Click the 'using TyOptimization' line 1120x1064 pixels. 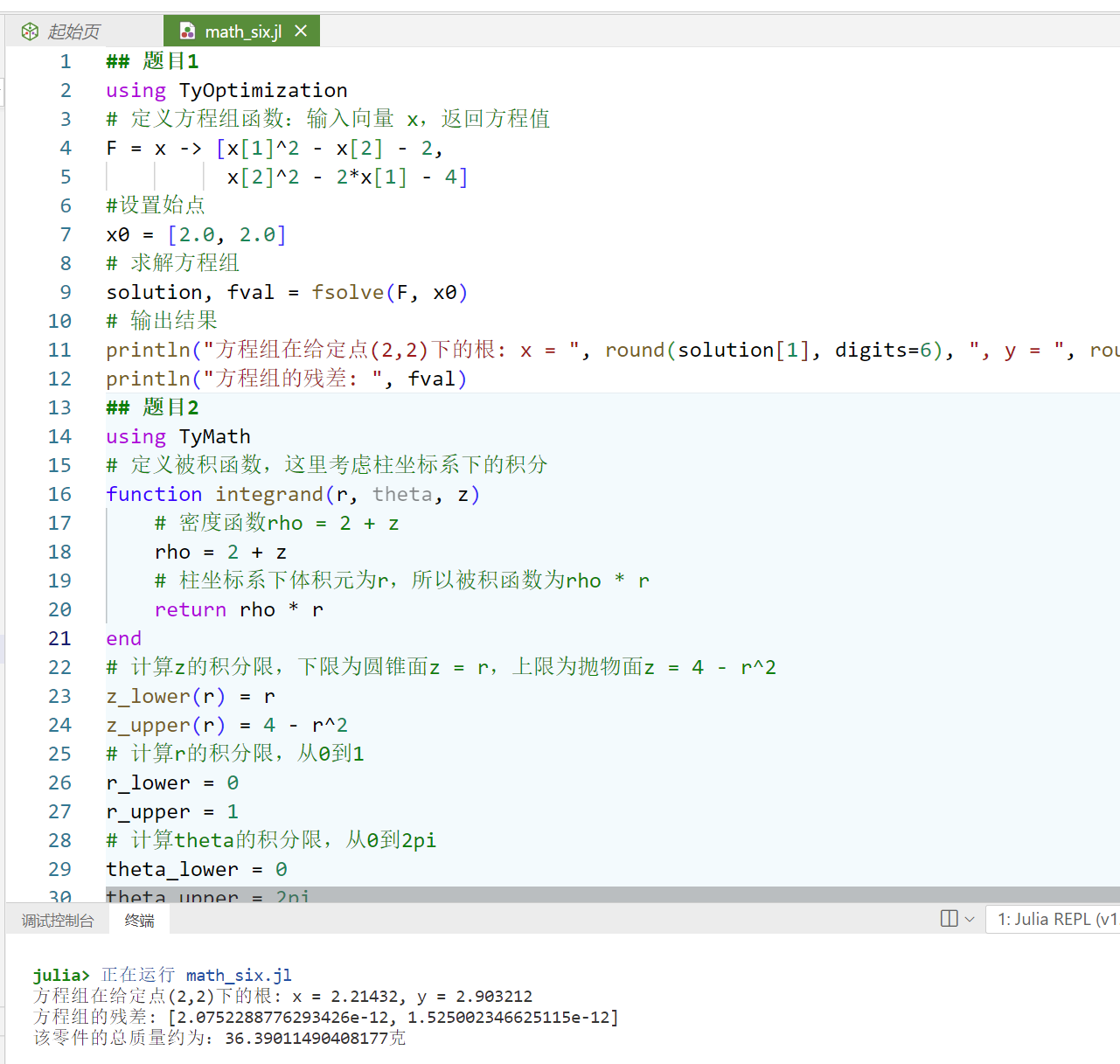click(226, 90)
